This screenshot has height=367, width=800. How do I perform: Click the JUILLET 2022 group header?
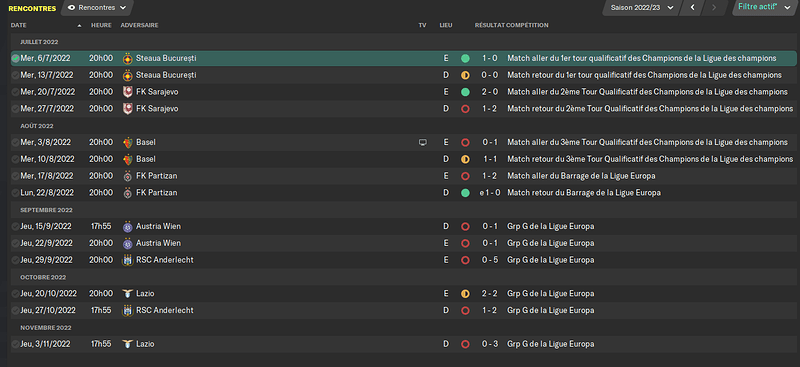[x=39, y=42]
